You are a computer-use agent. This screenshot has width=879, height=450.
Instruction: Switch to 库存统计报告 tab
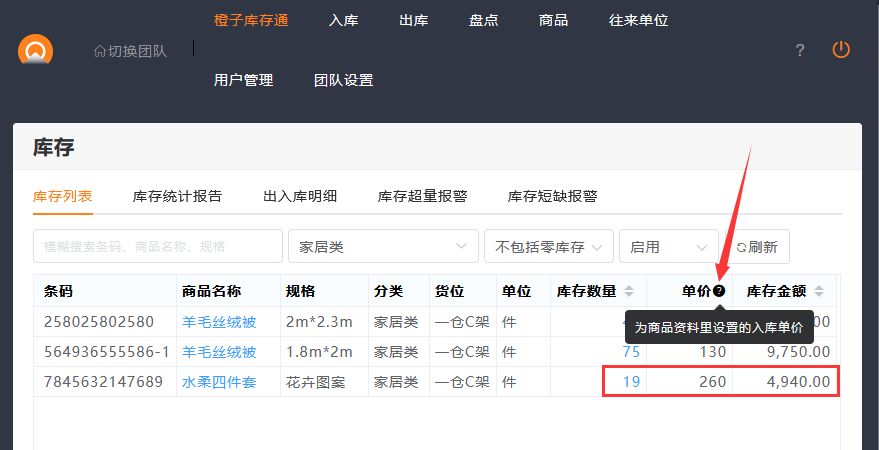coord(177,196)
